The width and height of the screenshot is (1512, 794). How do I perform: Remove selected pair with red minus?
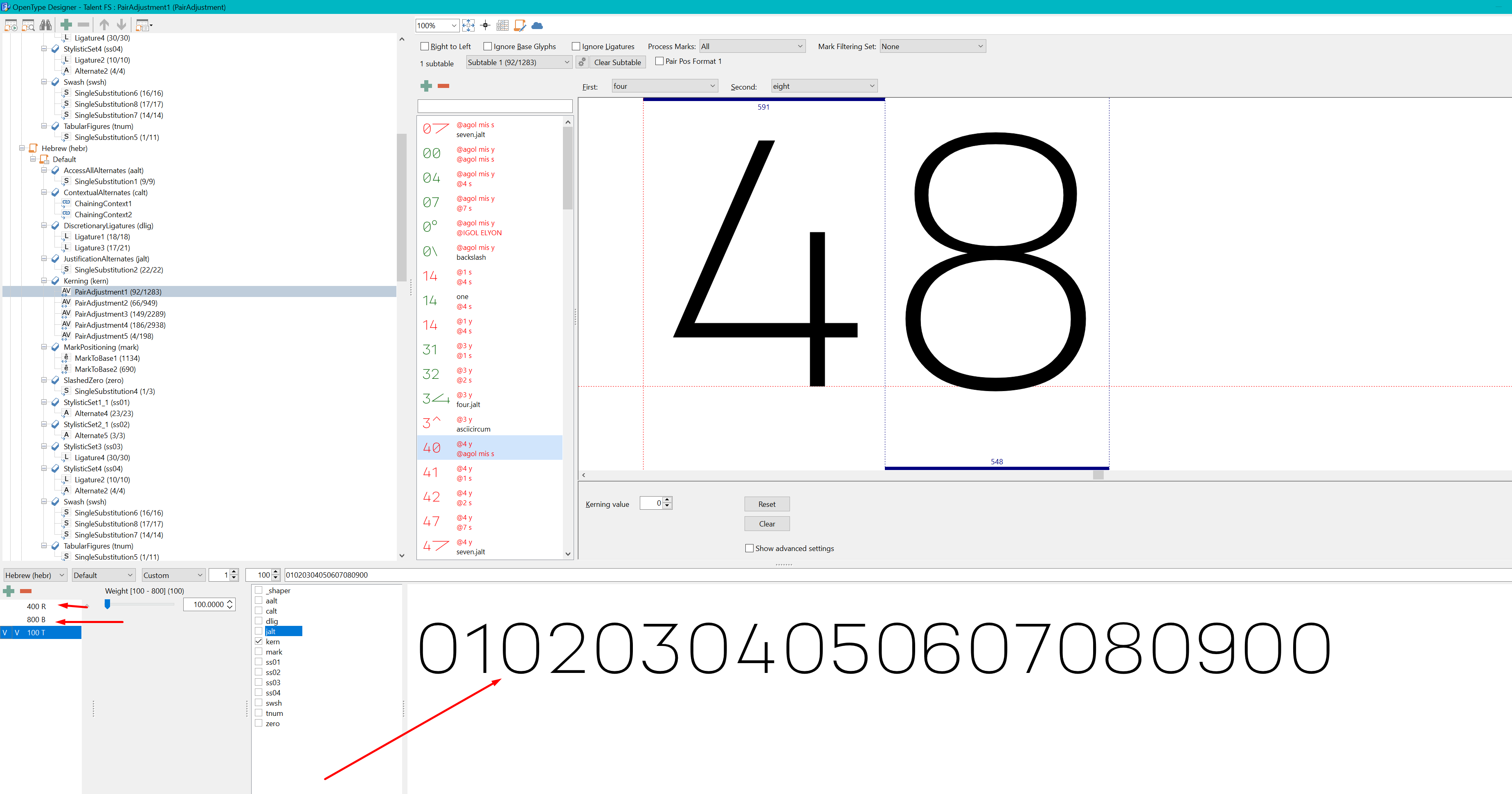pyautogui.click(x=443, y=86)
